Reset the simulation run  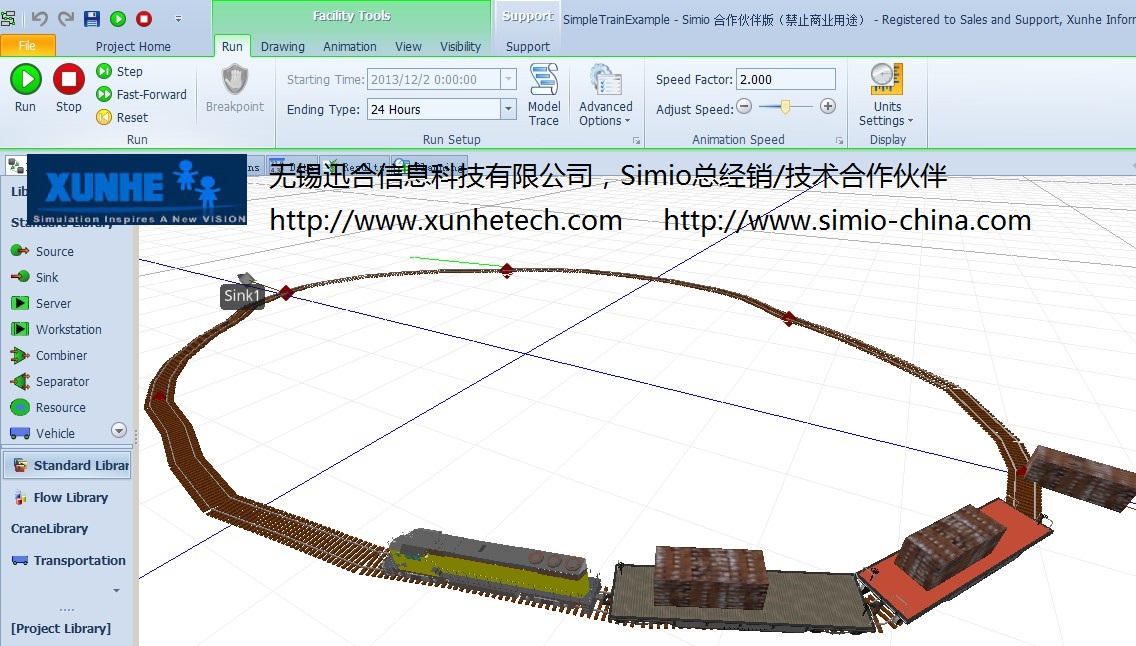[122, 117]
